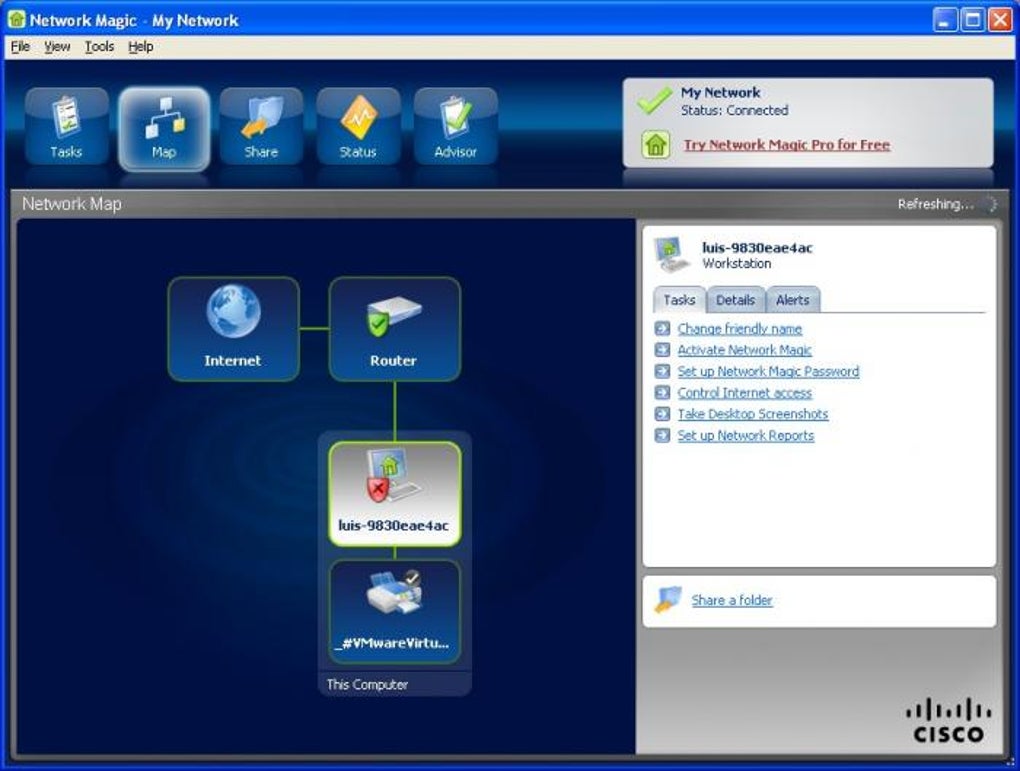Click the refreshing spinner icon
The image size is (1020, 771).
coord(990,204)
